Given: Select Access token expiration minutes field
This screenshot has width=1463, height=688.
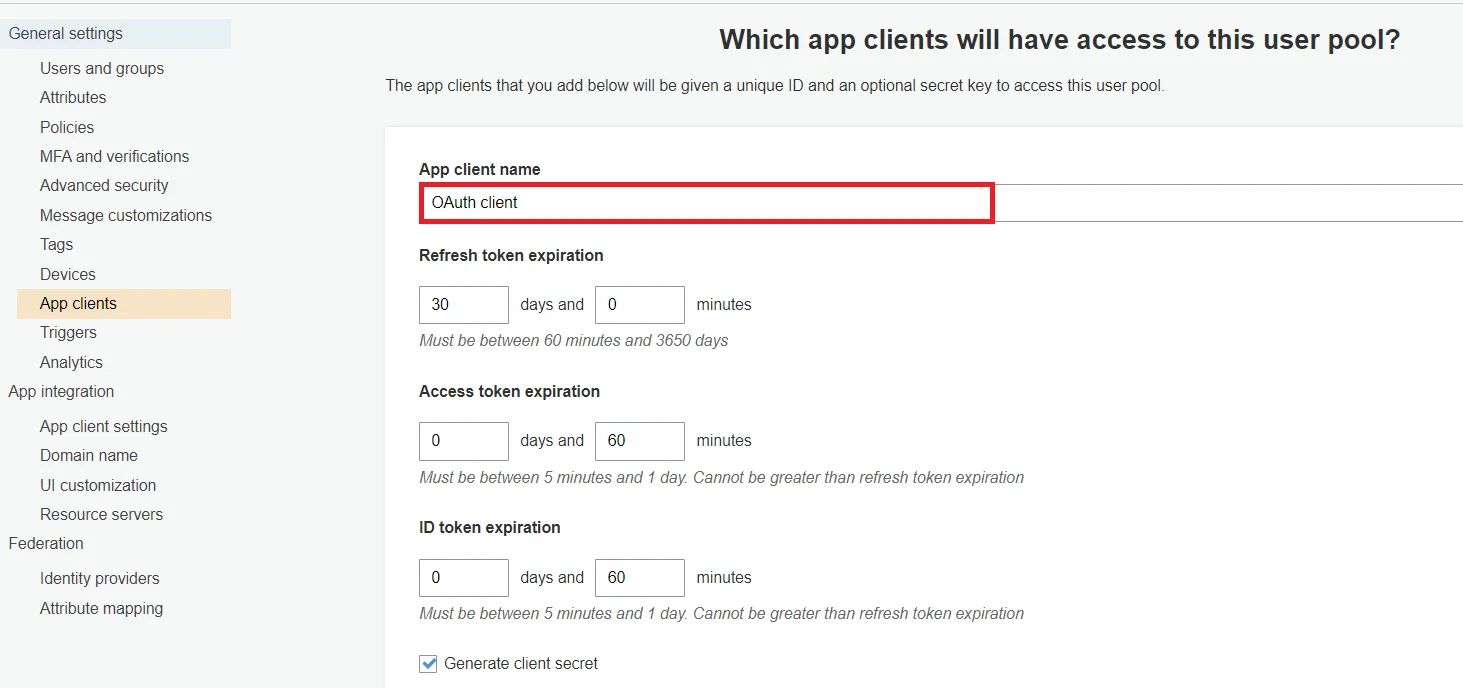Looking at the screenshot, I should [x=639, y=441].
